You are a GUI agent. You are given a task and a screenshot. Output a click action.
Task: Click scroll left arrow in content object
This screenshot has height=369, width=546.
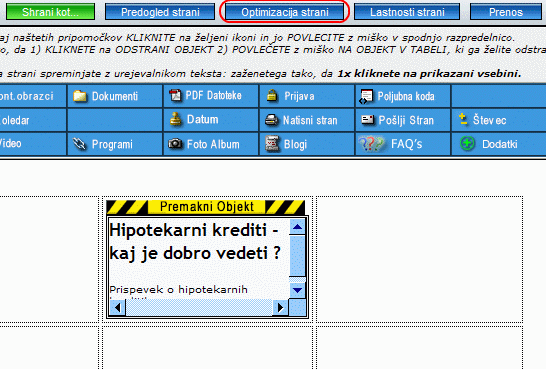(x=118, y=307)
